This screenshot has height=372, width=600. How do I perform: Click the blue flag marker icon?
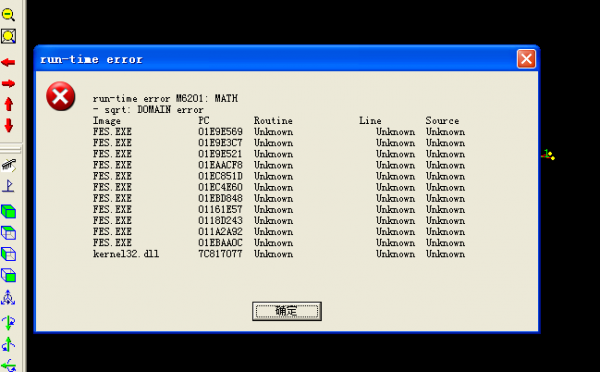tap(8, 186)
